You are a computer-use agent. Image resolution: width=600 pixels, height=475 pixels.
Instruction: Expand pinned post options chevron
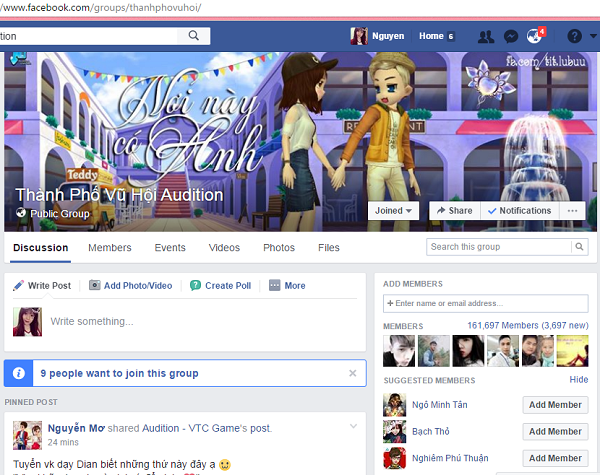click(x=353, y=426)
